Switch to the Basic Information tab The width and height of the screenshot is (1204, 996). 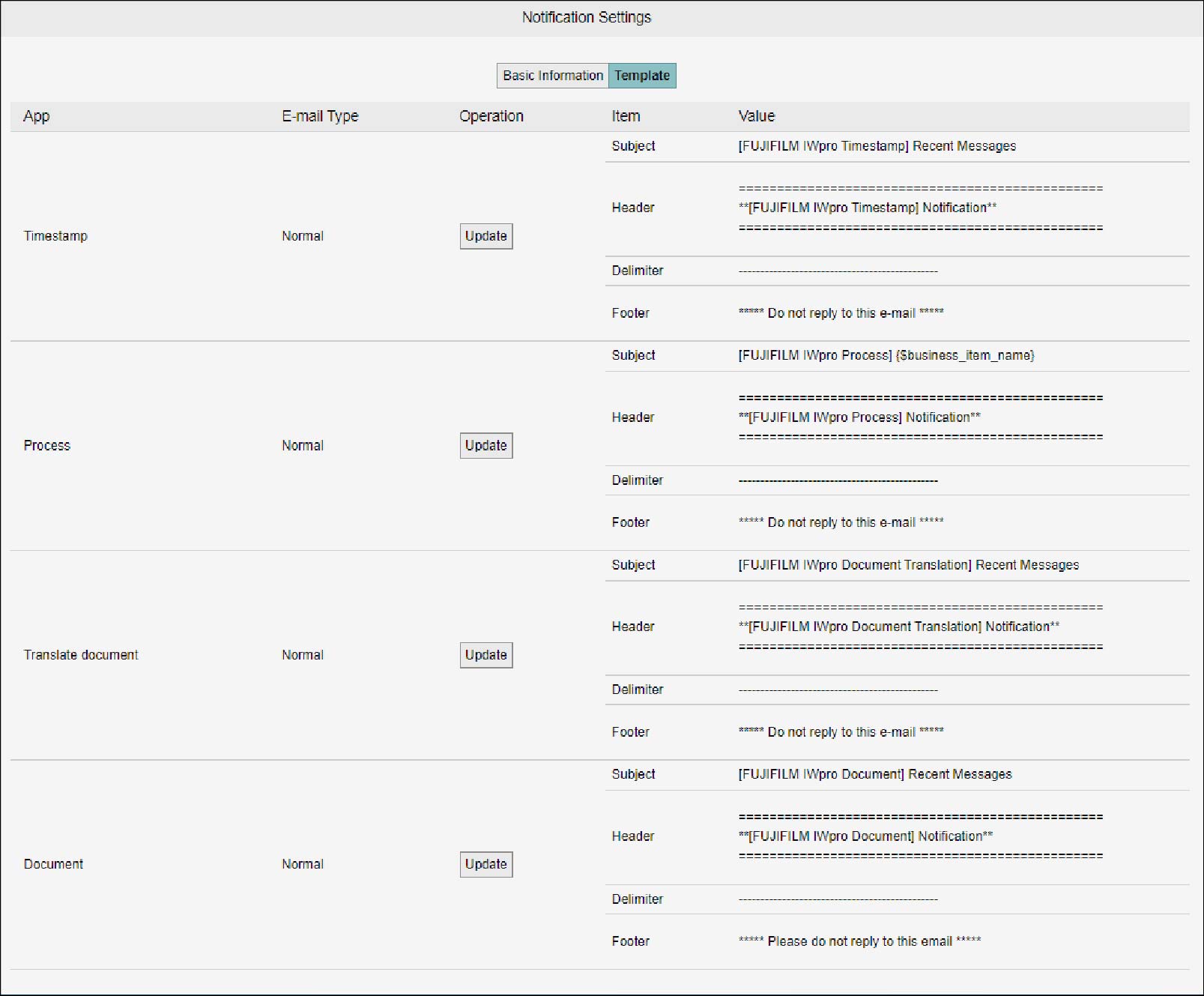coord(553,76)
